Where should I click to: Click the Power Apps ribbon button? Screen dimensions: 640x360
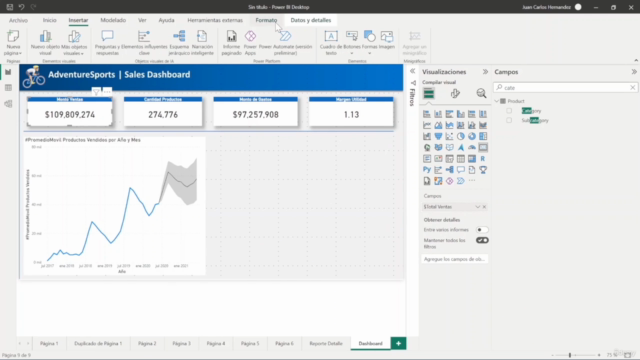250,43
